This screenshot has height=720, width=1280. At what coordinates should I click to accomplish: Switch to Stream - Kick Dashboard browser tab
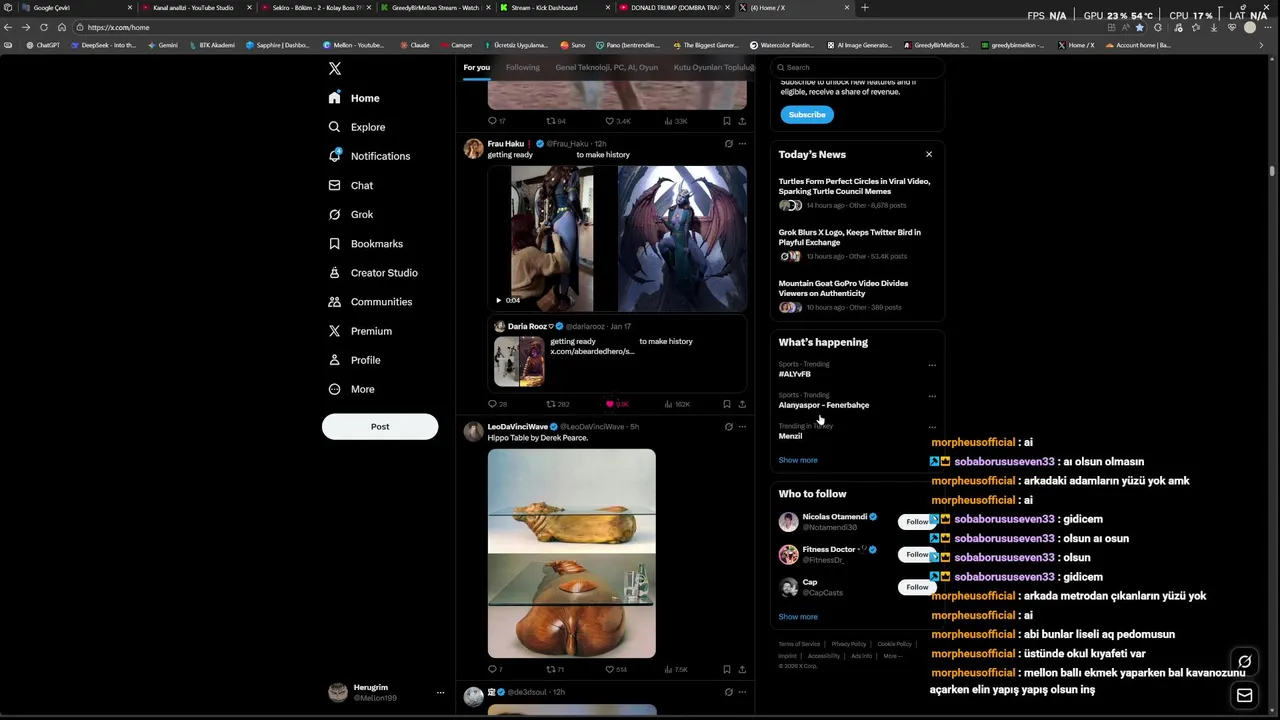click(x=555, y=7)
